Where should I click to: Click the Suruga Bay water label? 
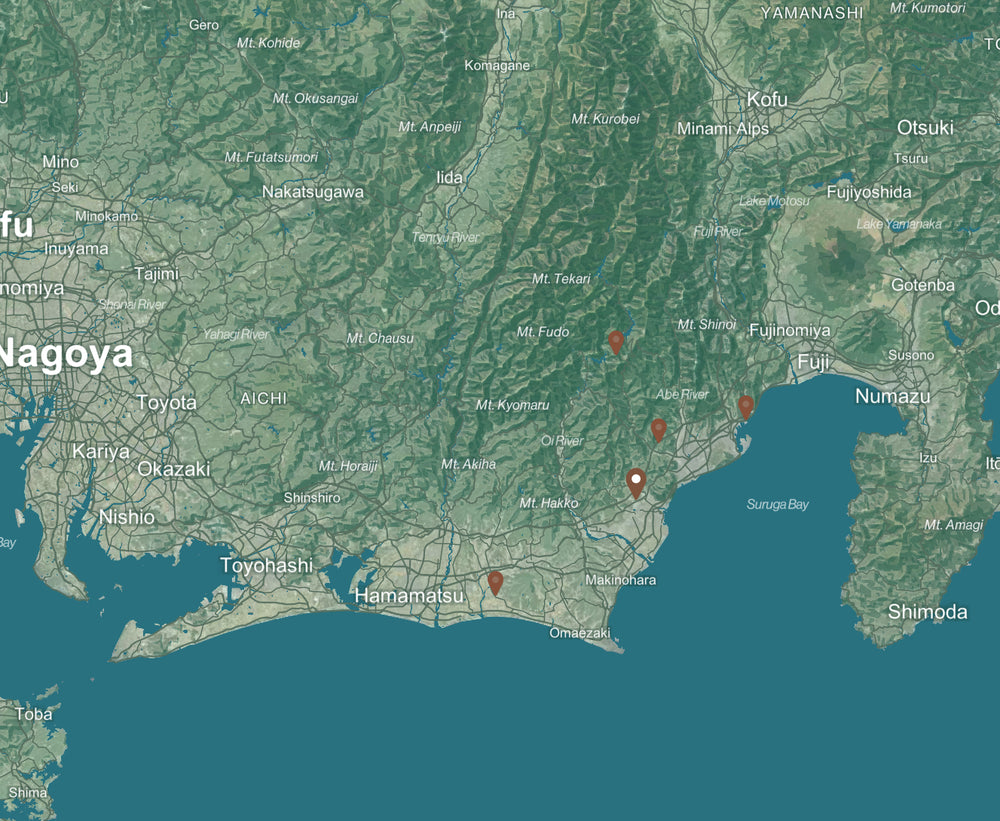[x=777, y=504]
